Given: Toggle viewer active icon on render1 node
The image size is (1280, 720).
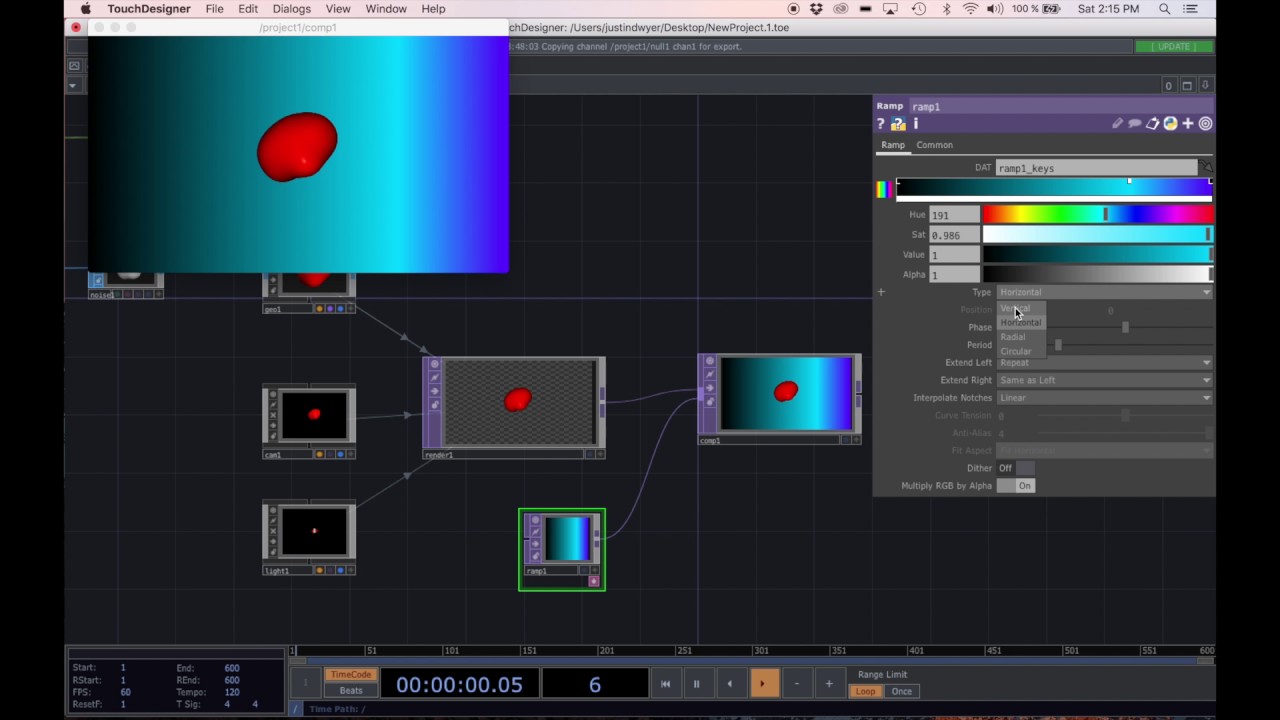Looking at the screenshot, I should [434, 365].
